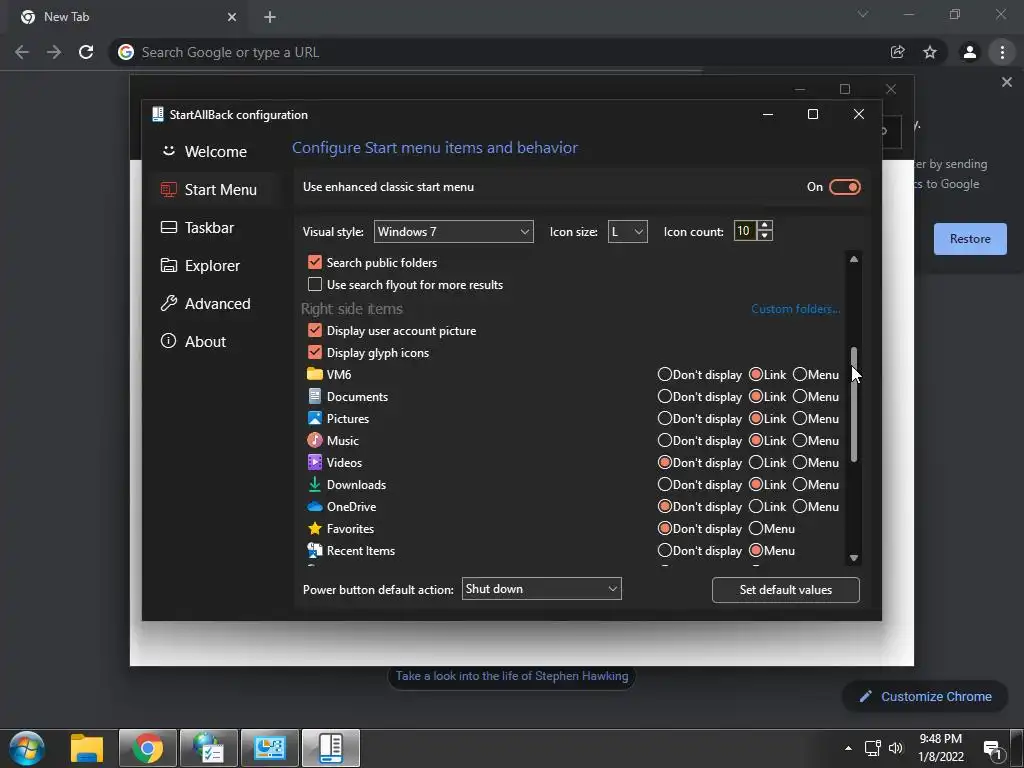The image size is (1024, 768).
Task: Click the Music note icon
Action: point(315,440)
